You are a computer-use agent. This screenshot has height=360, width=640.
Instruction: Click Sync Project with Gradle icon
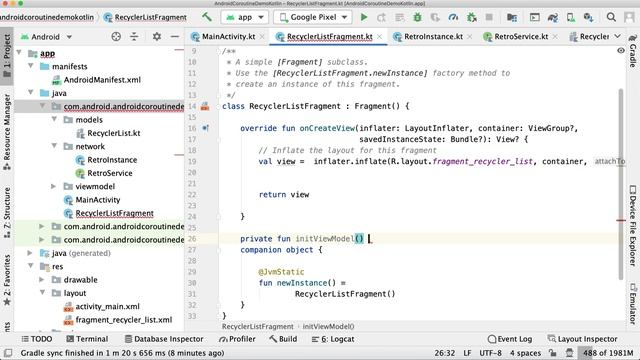(x=553, y=17)
